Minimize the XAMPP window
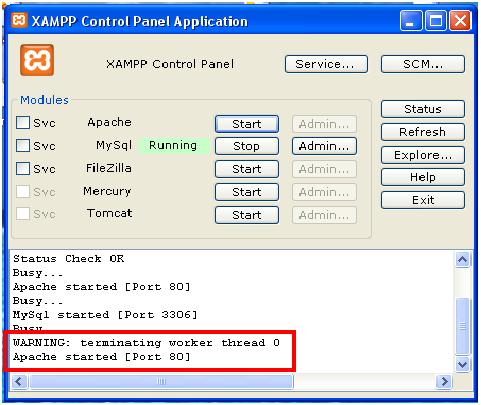481x405 pixels. tap(411, 21)
